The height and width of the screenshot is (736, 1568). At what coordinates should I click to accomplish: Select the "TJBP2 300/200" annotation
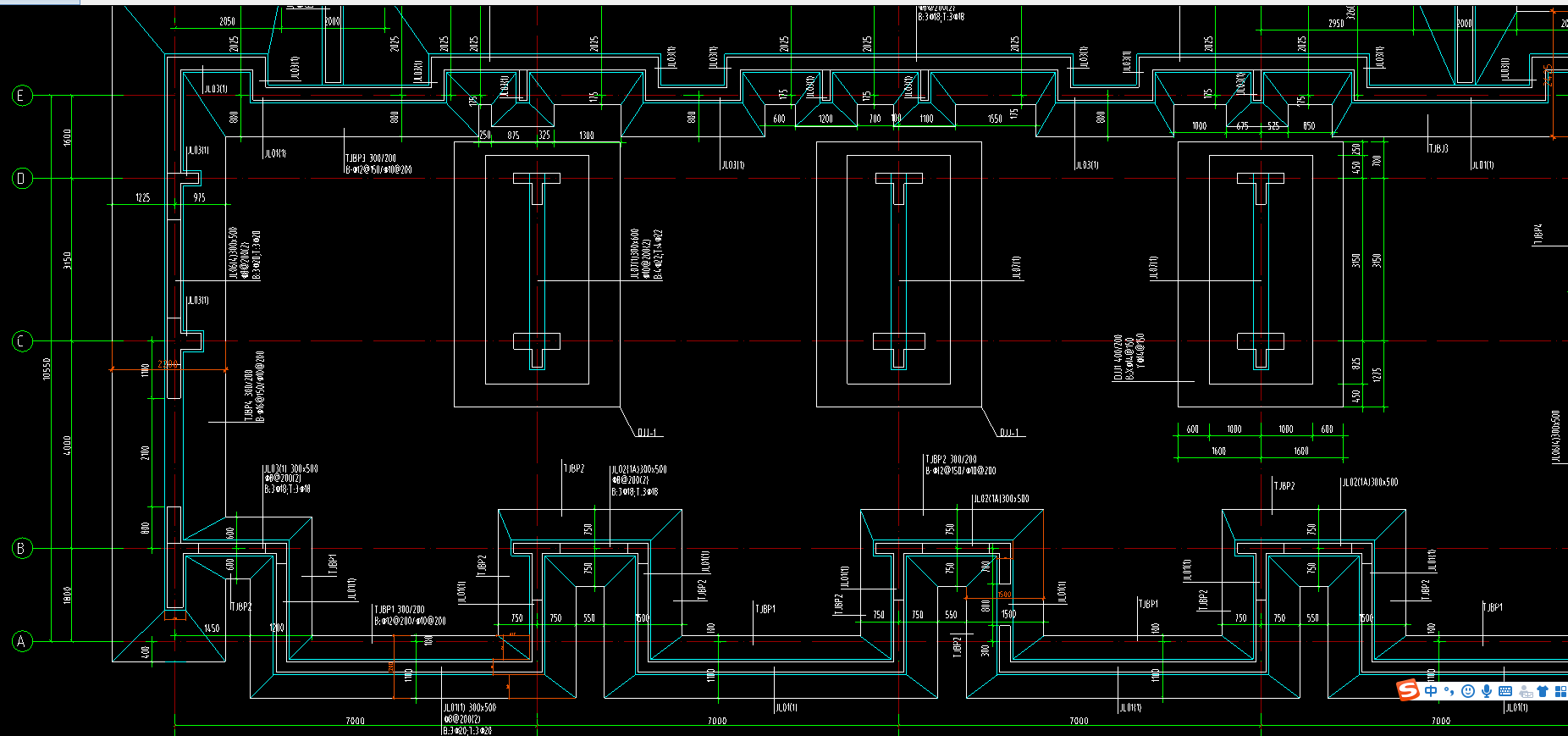(951, 460)
